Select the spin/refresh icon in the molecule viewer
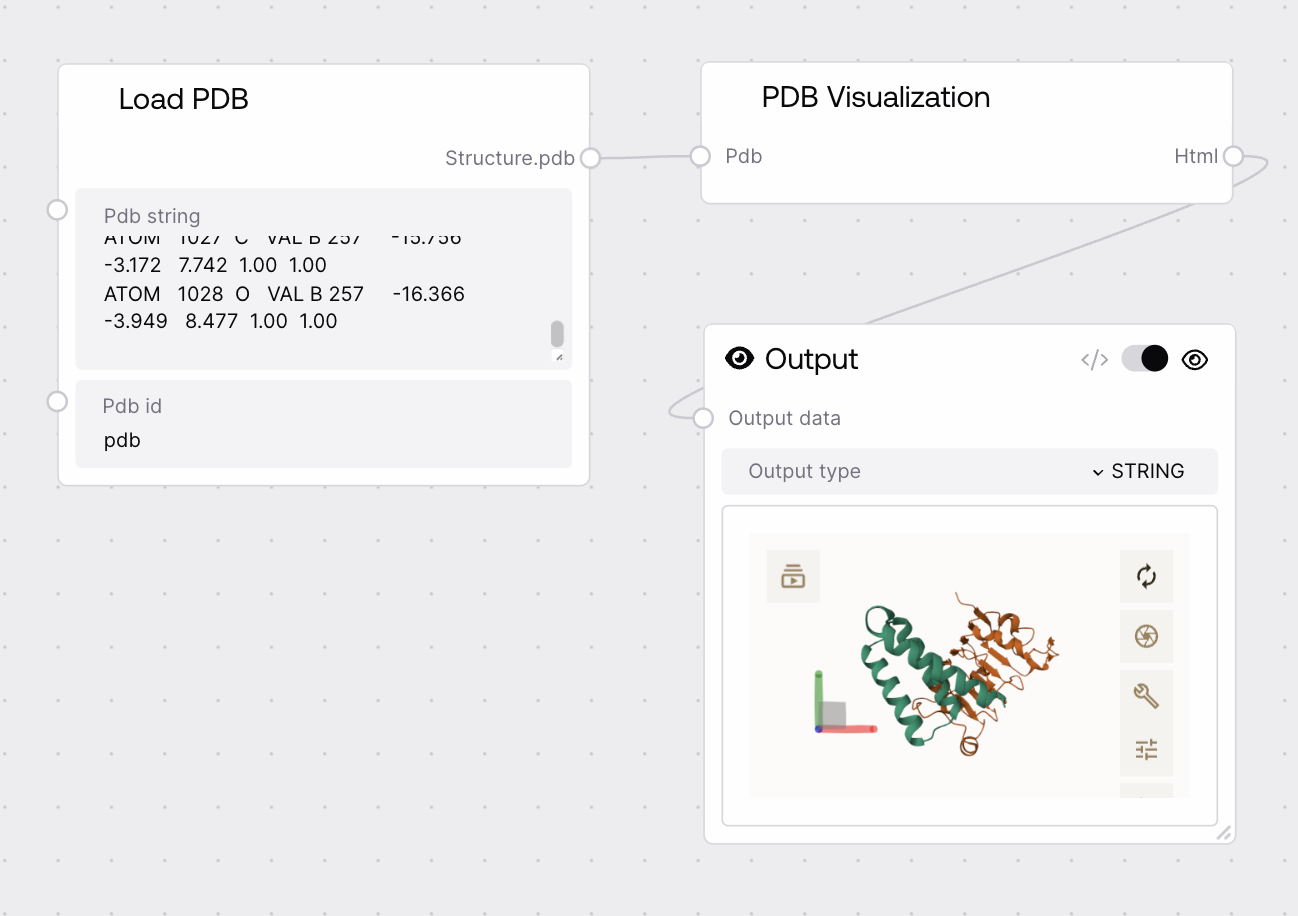This screenshot has height=916, width=1298. click(x=1146, y=576)
